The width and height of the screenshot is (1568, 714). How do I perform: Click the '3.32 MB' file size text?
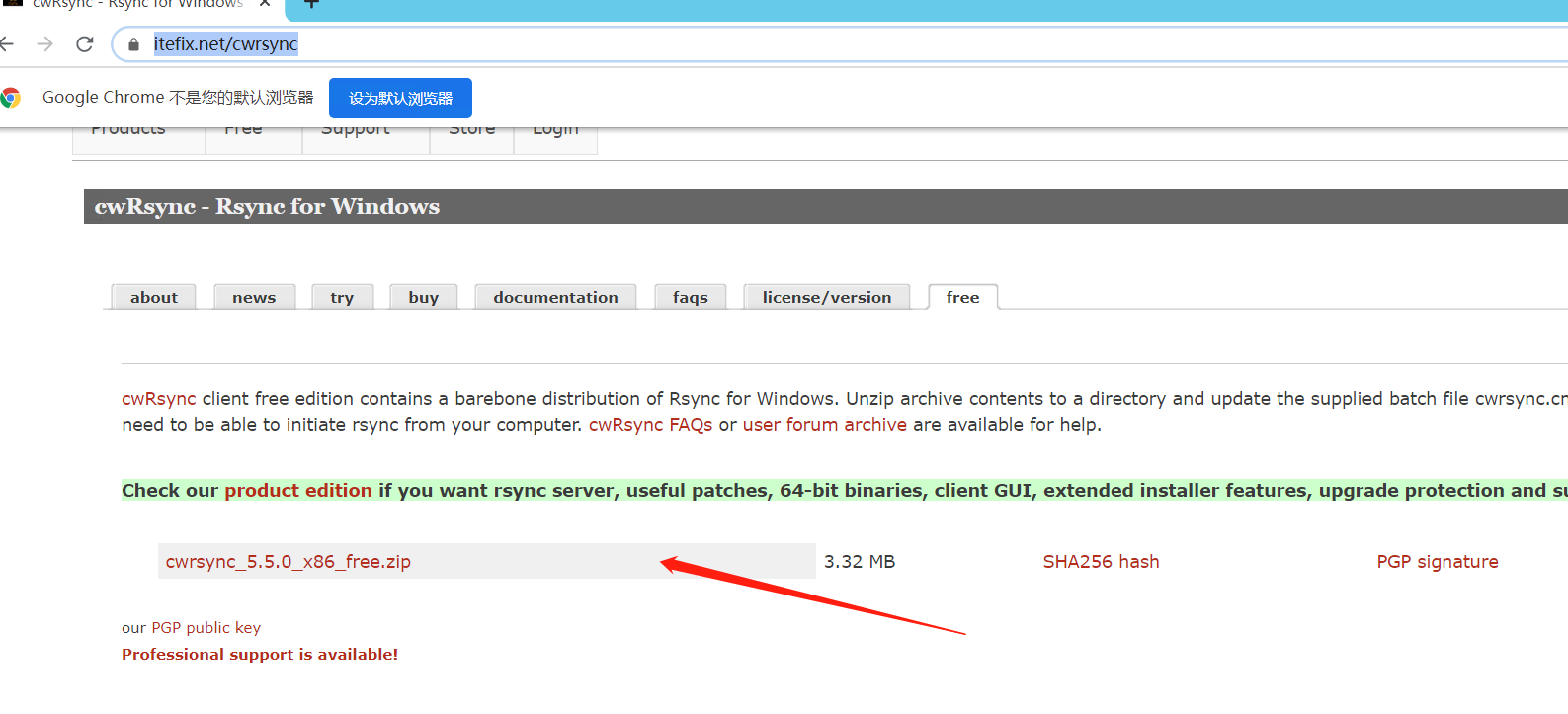(x=860, y=562)
